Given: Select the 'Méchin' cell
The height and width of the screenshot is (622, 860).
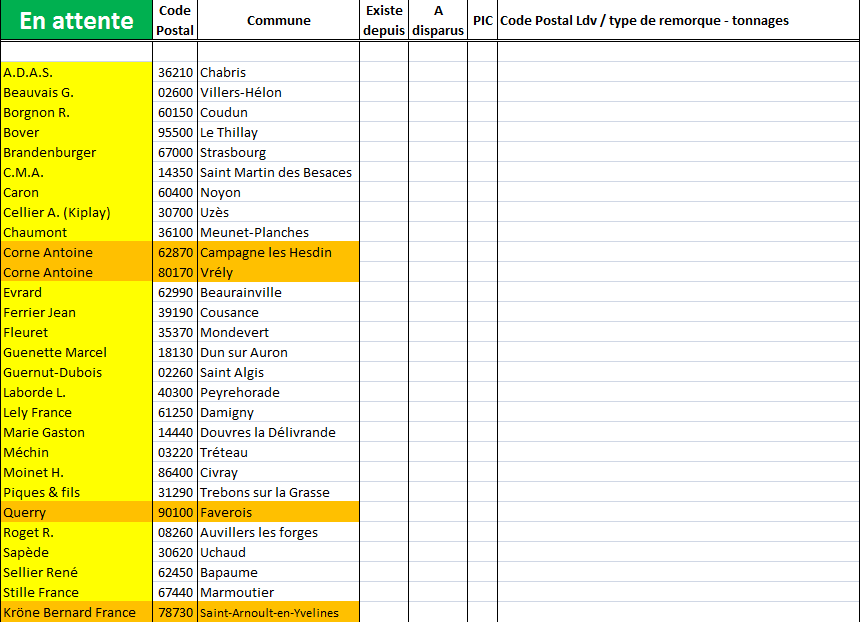Looking at the screenshot, I should coord(76,453).
